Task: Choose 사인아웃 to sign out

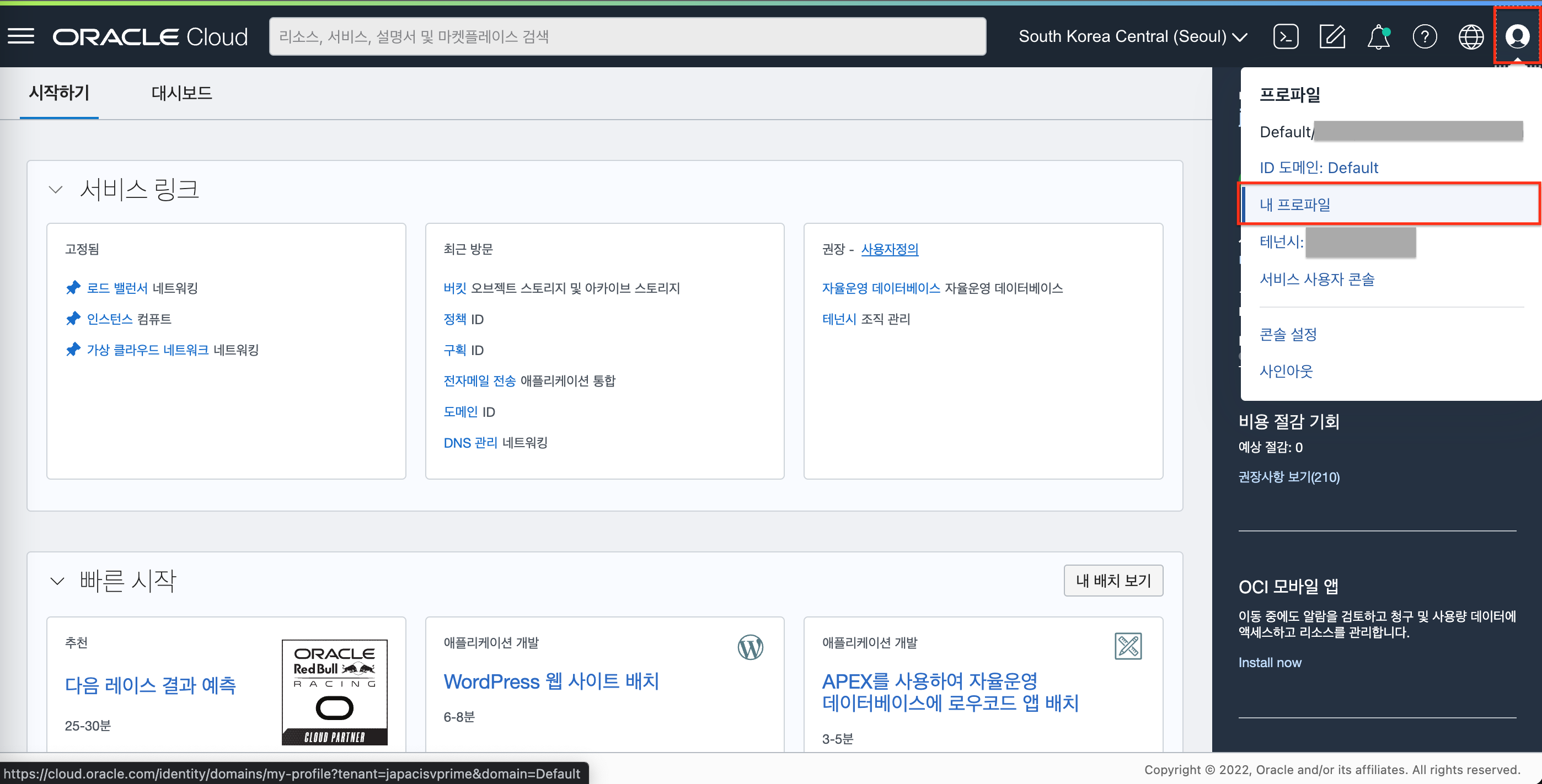Action: pyautogui.click(x=1286, y=371)
